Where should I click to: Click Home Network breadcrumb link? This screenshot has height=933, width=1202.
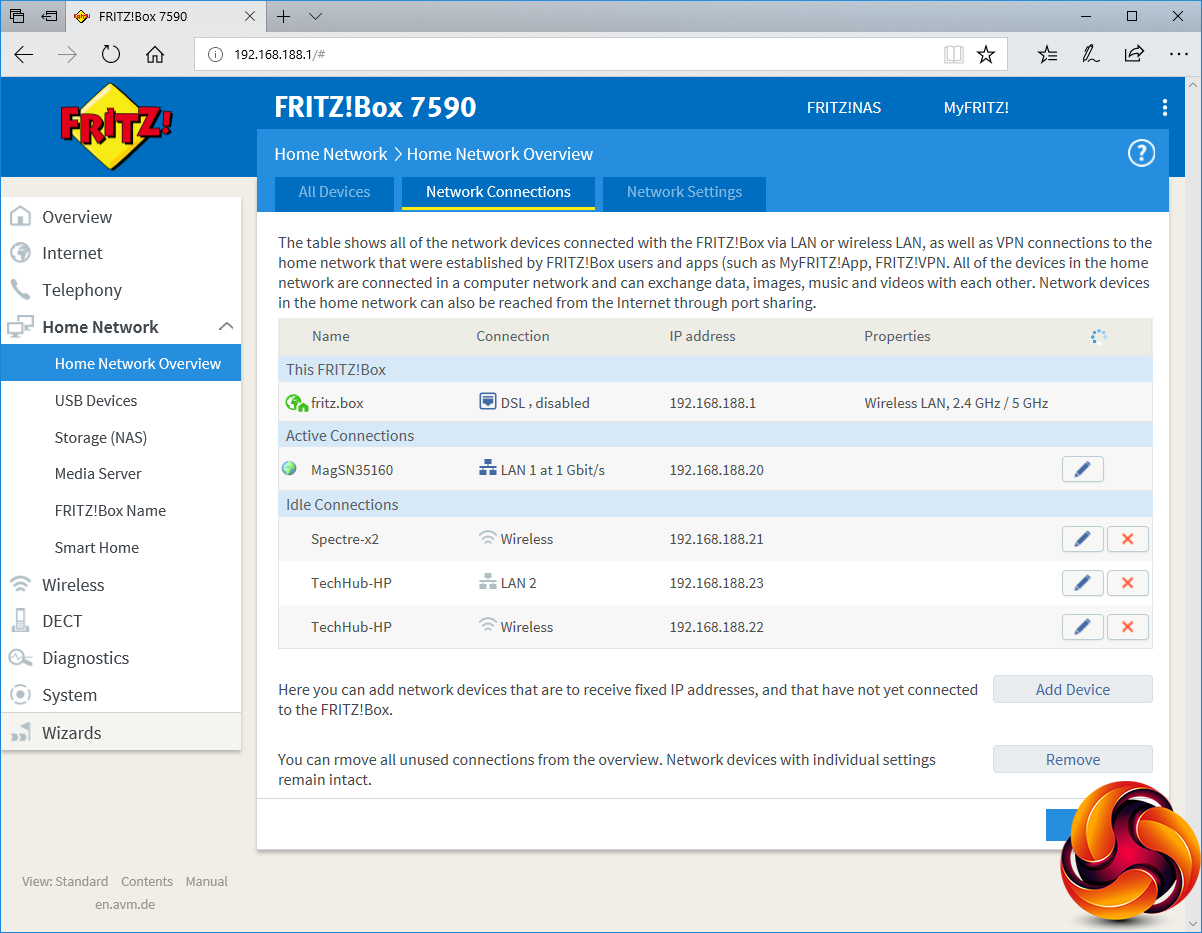(x=330, y=154)
